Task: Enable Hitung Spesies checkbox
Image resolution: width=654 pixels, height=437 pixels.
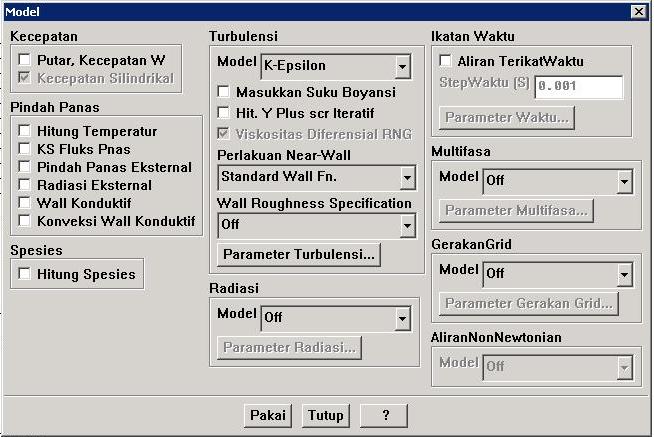Action: (25, 274)
